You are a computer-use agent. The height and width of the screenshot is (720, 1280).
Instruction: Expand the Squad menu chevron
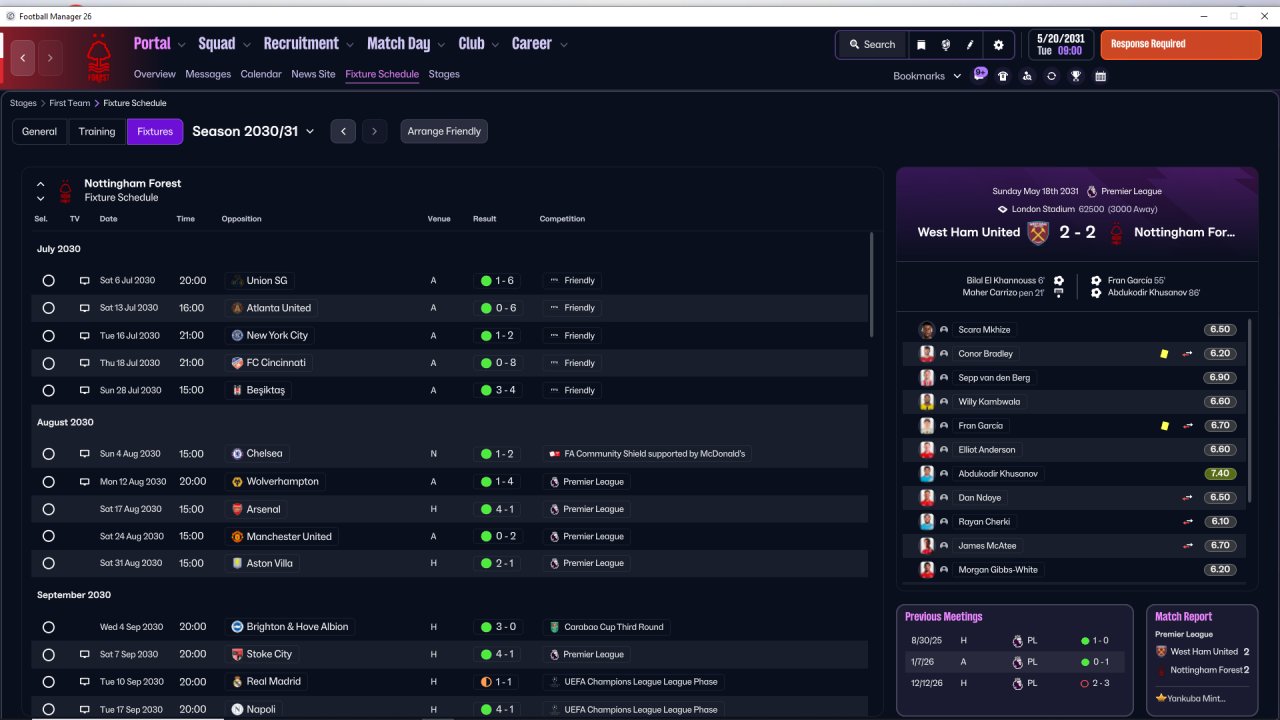[246, 45]
